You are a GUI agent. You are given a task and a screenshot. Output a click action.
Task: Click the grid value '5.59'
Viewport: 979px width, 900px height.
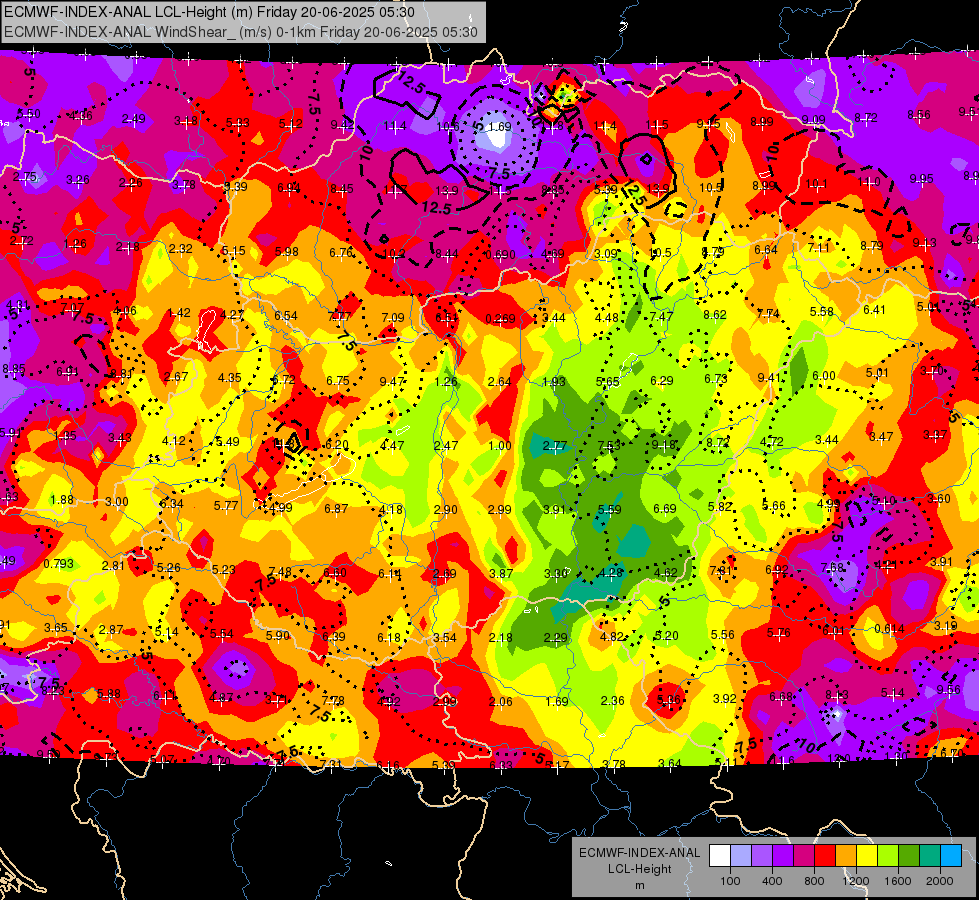(x=609, y=510)
